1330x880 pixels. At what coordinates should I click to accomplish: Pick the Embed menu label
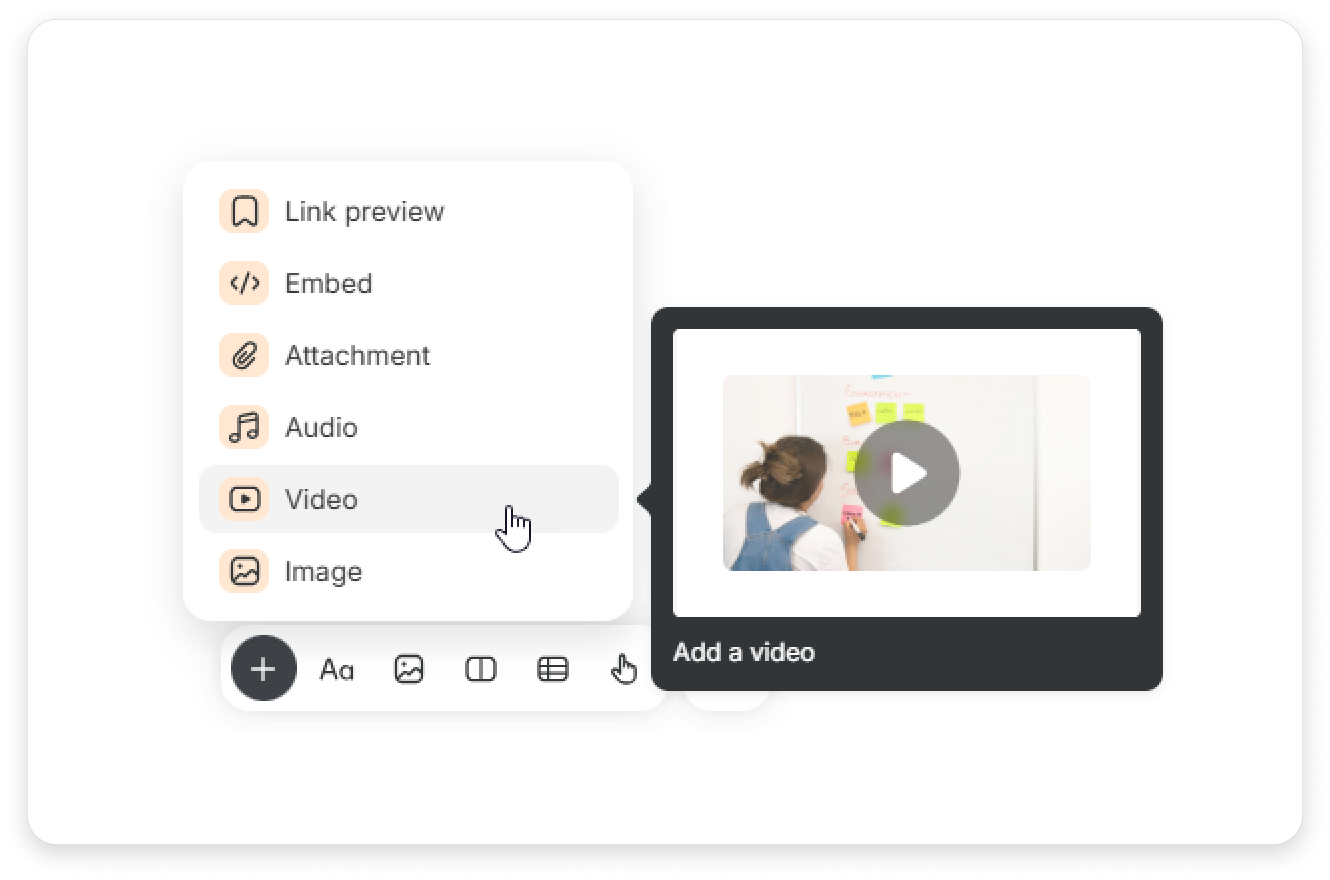point(328,284)
